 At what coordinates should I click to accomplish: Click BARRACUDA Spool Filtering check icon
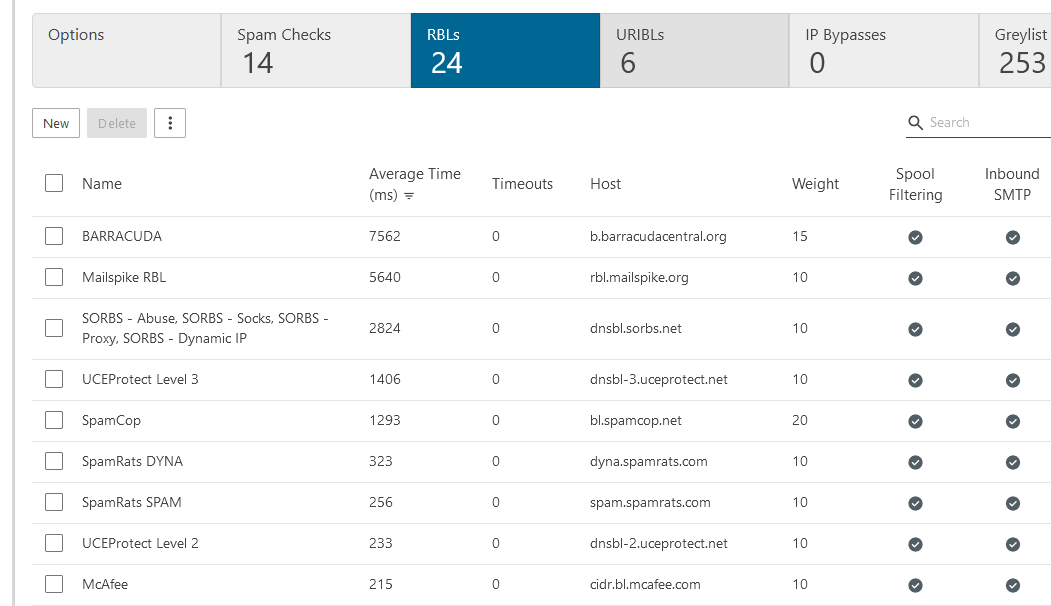tap(915, 238)
